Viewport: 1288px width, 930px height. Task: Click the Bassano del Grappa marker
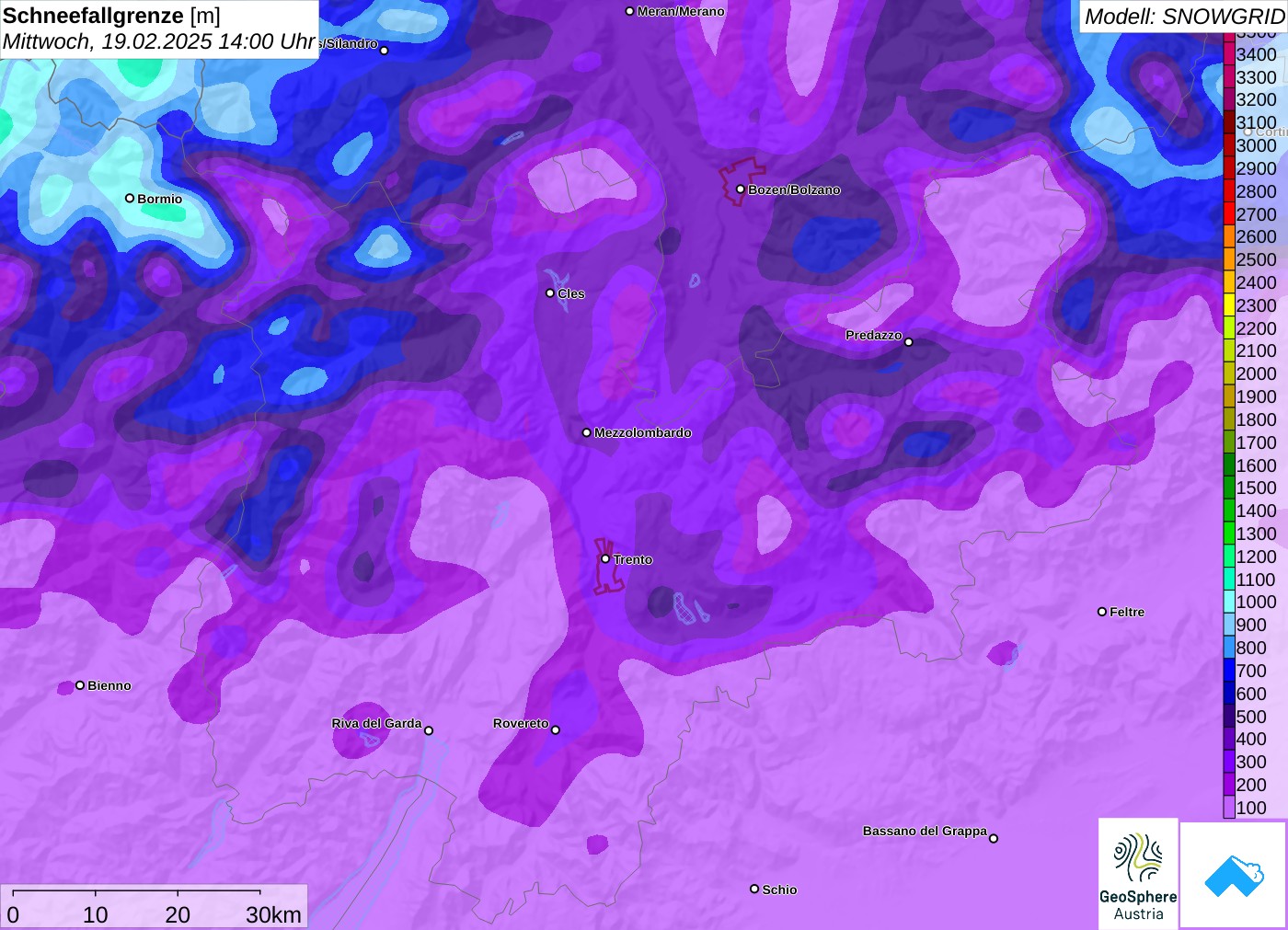(994, 837)
